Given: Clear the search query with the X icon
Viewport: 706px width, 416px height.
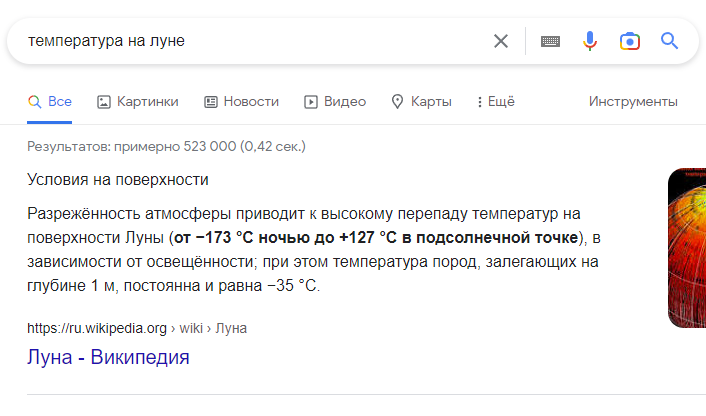Looking at the screenshot, I should click(x=501, y=41).
